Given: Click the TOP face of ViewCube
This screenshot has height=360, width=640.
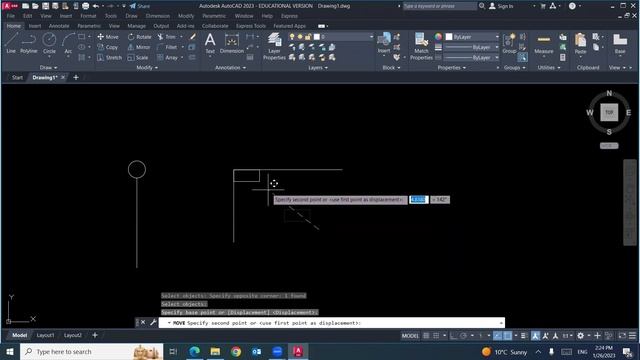Looking at the screenshot, I should [x=609, y=112].
